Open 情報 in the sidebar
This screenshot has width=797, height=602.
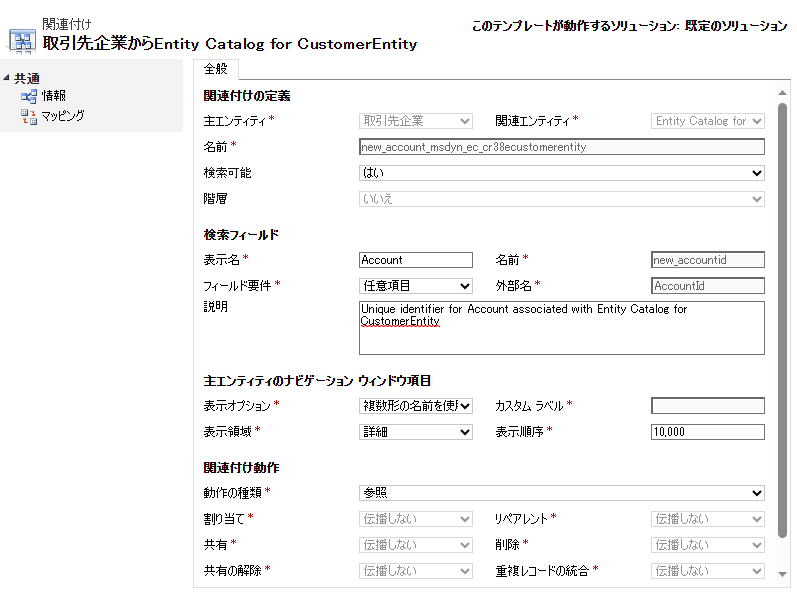(53, 96)
